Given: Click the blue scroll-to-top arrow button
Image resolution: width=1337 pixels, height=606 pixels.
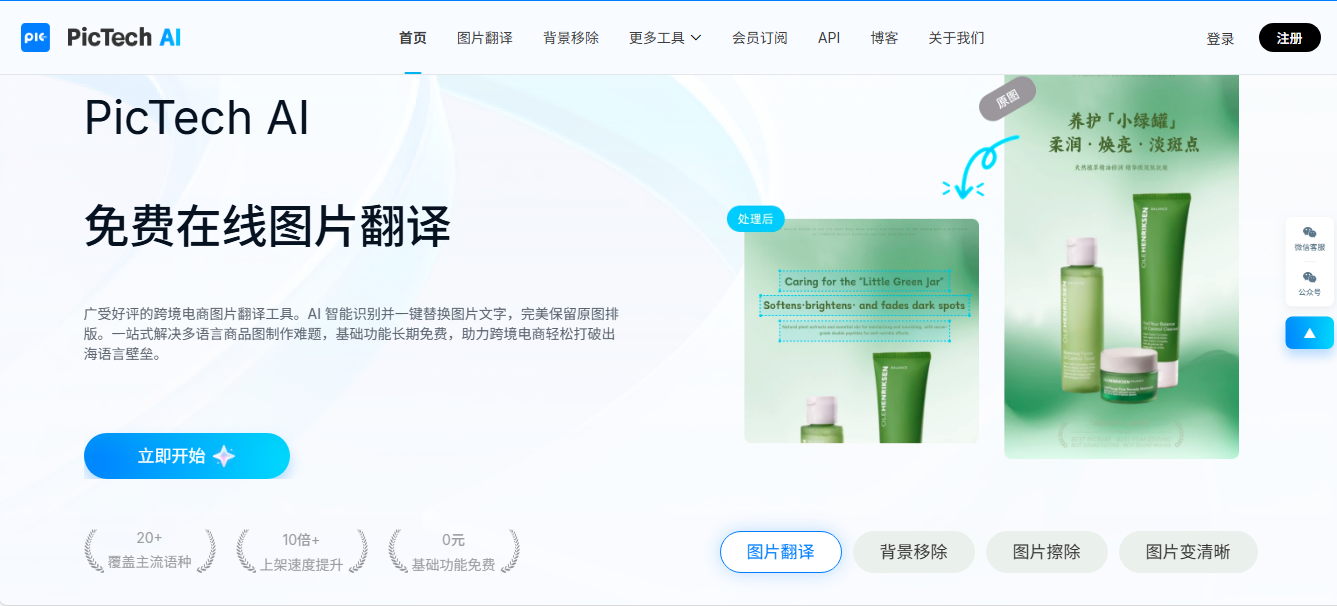Looking at the screenshot, I should click(x=1309, y=333).
